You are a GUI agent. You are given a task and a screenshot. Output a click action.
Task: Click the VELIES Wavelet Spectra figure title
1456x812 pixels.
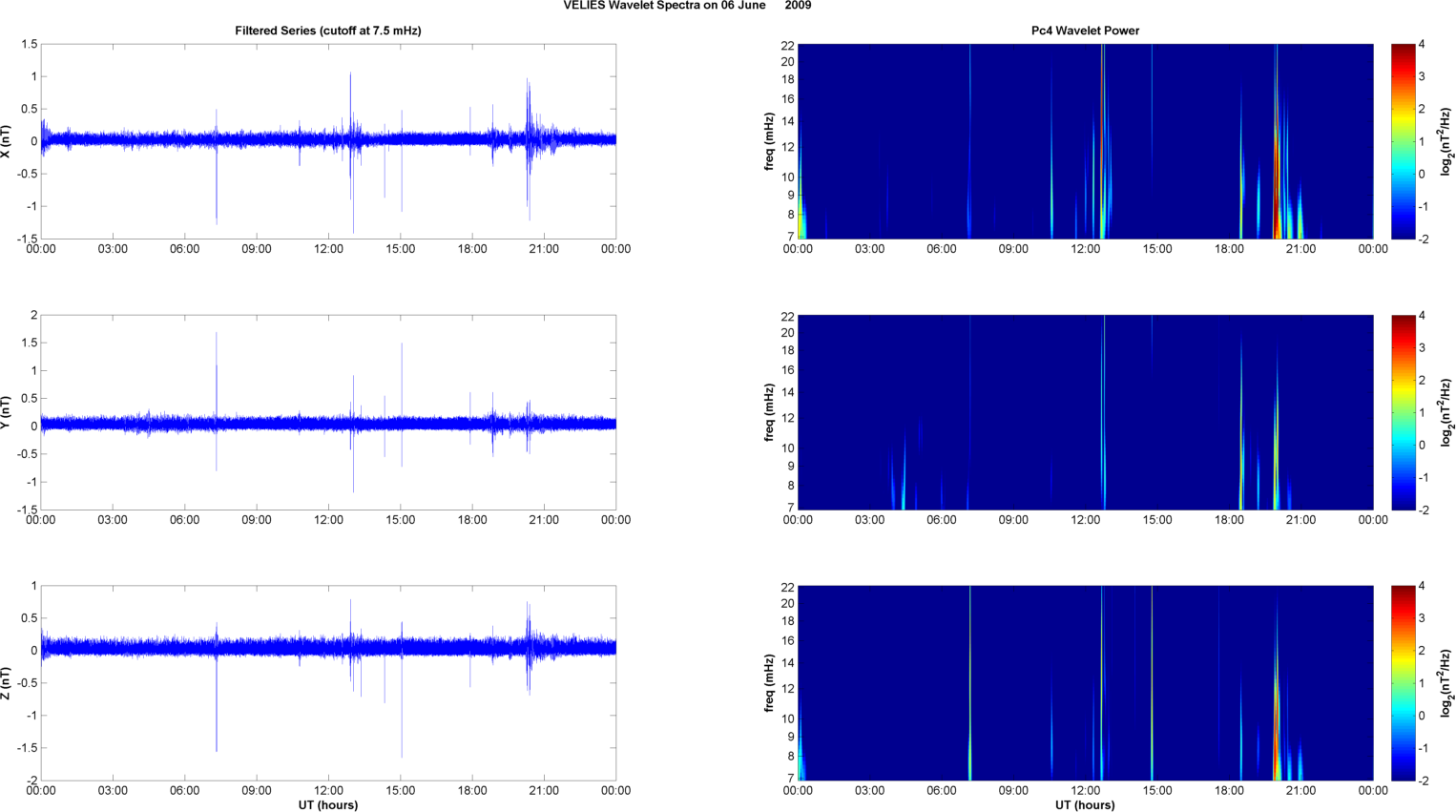coord(687,6)
